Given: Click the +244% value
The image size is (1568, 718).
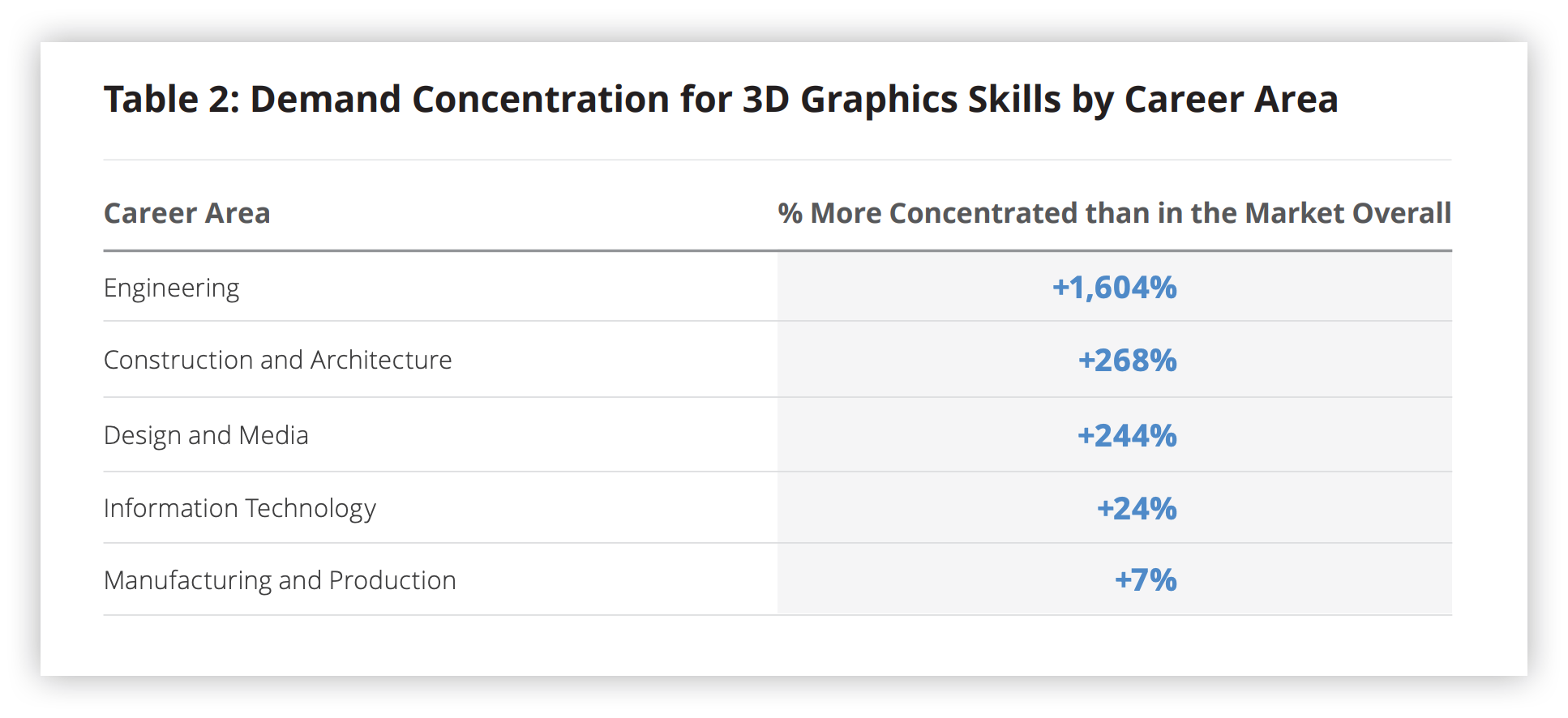Looking at the screenshot, I should pyautogui.click(x=1127, y=436).
